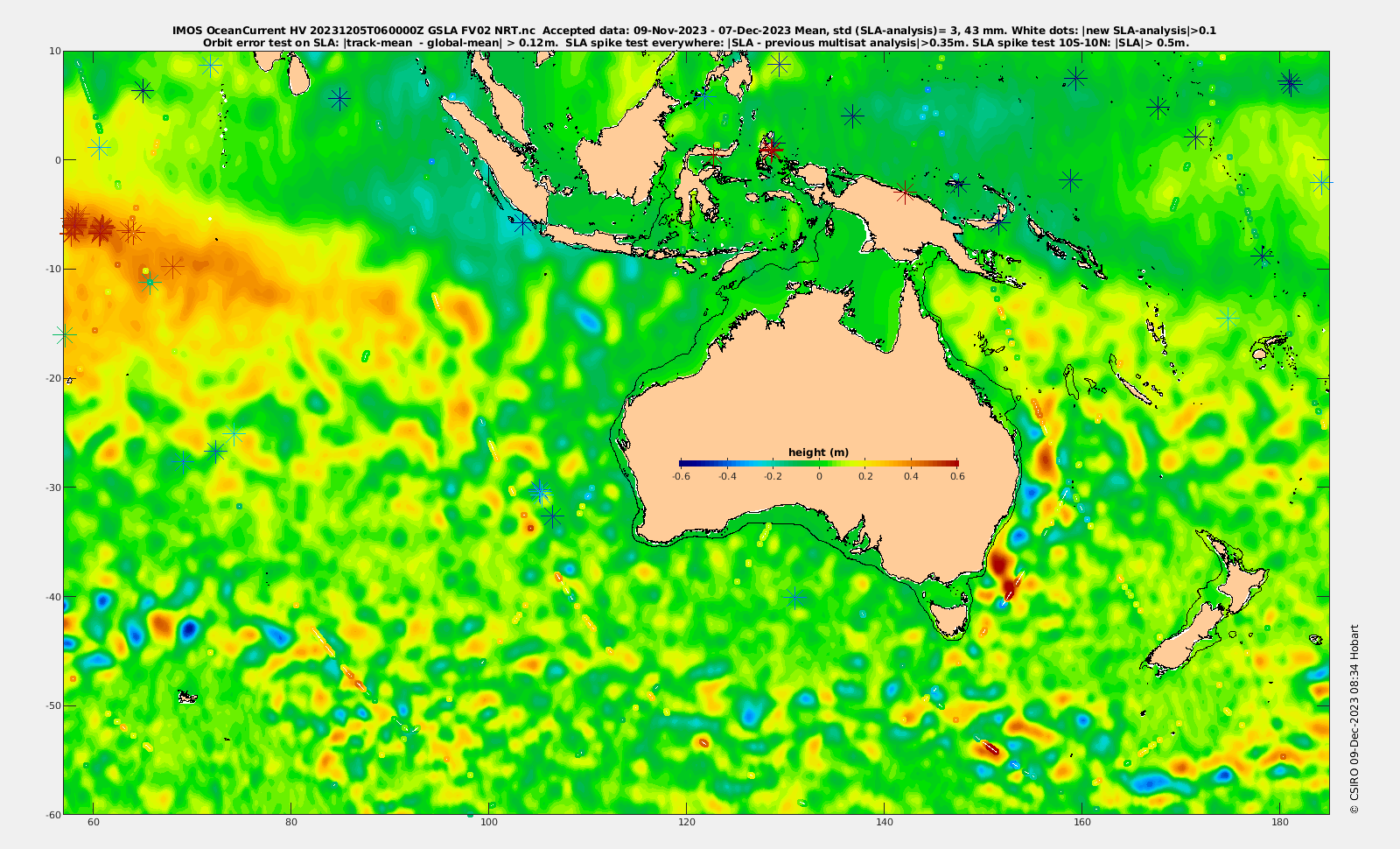Click the 0.6 colorbar tick label
The height and width of the screenshot is (849, 1400).
pyautogui.click(x=957, y=476)
